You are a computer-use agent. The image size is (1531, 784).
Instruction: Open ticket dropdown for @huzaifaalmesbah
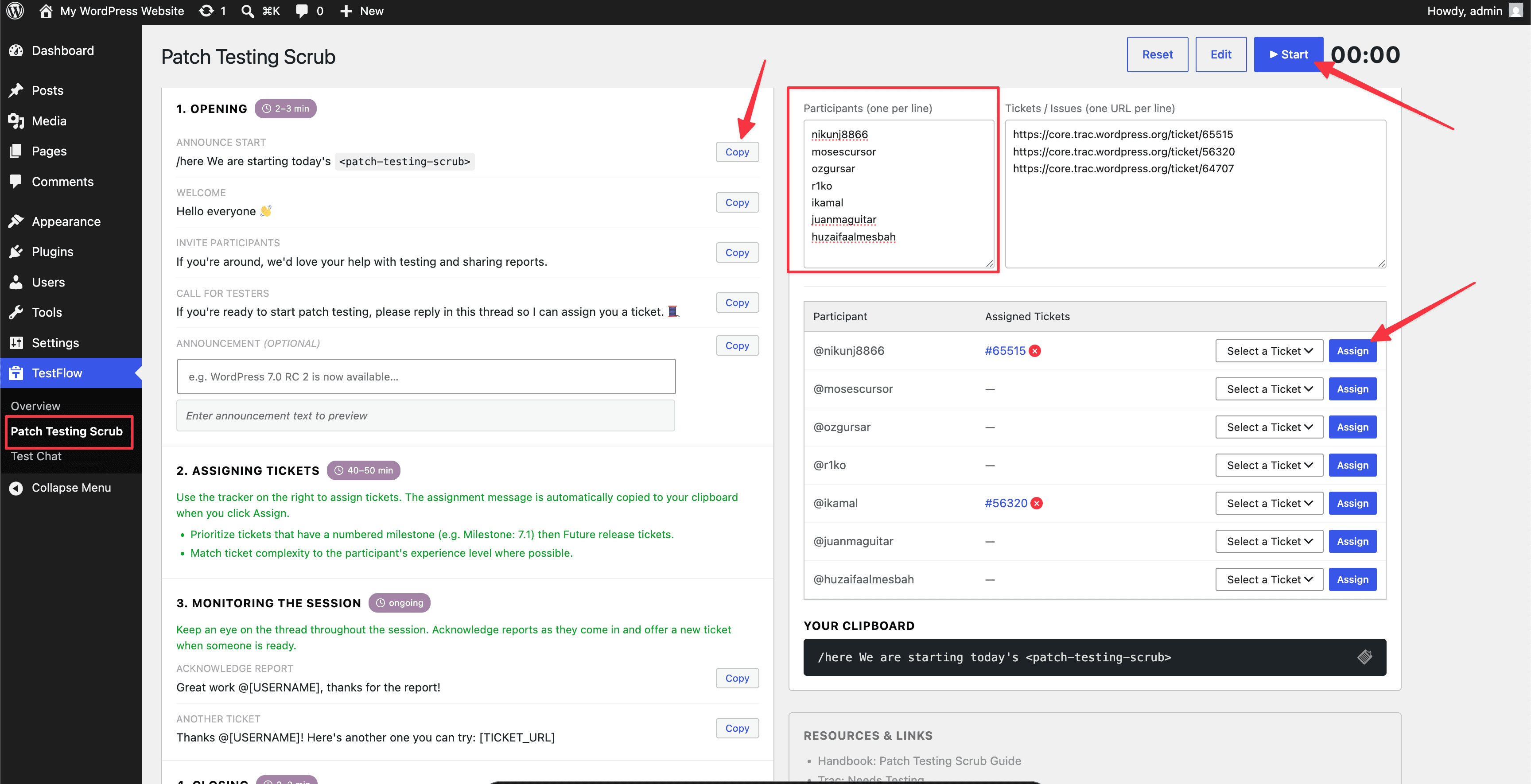[x=1269, y=579]
